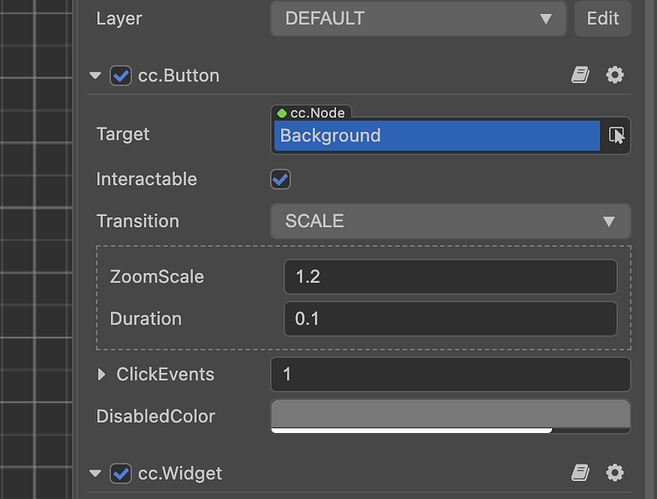657x499 pixels.
Task: Click the Duration value field
Action: 450,319
